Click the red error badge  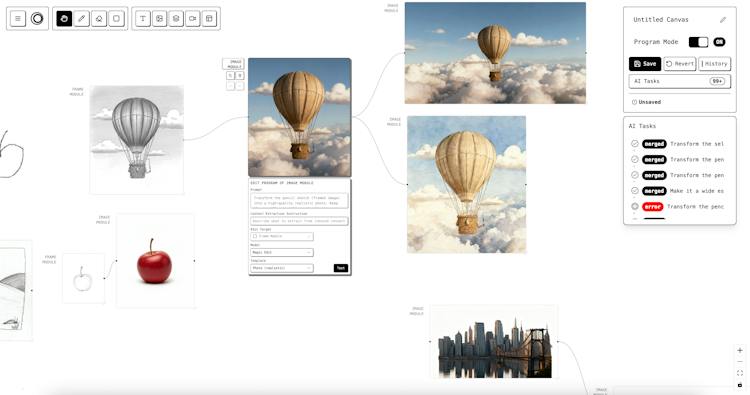click(652, 207)
